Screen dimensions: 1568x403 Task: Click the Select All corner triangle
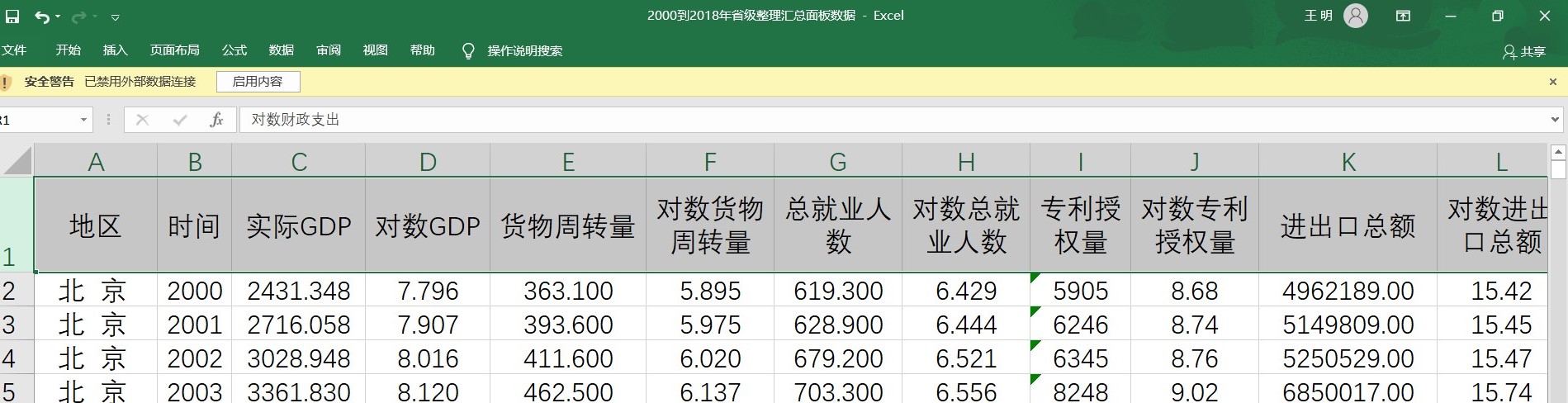[x=17, y=160]
